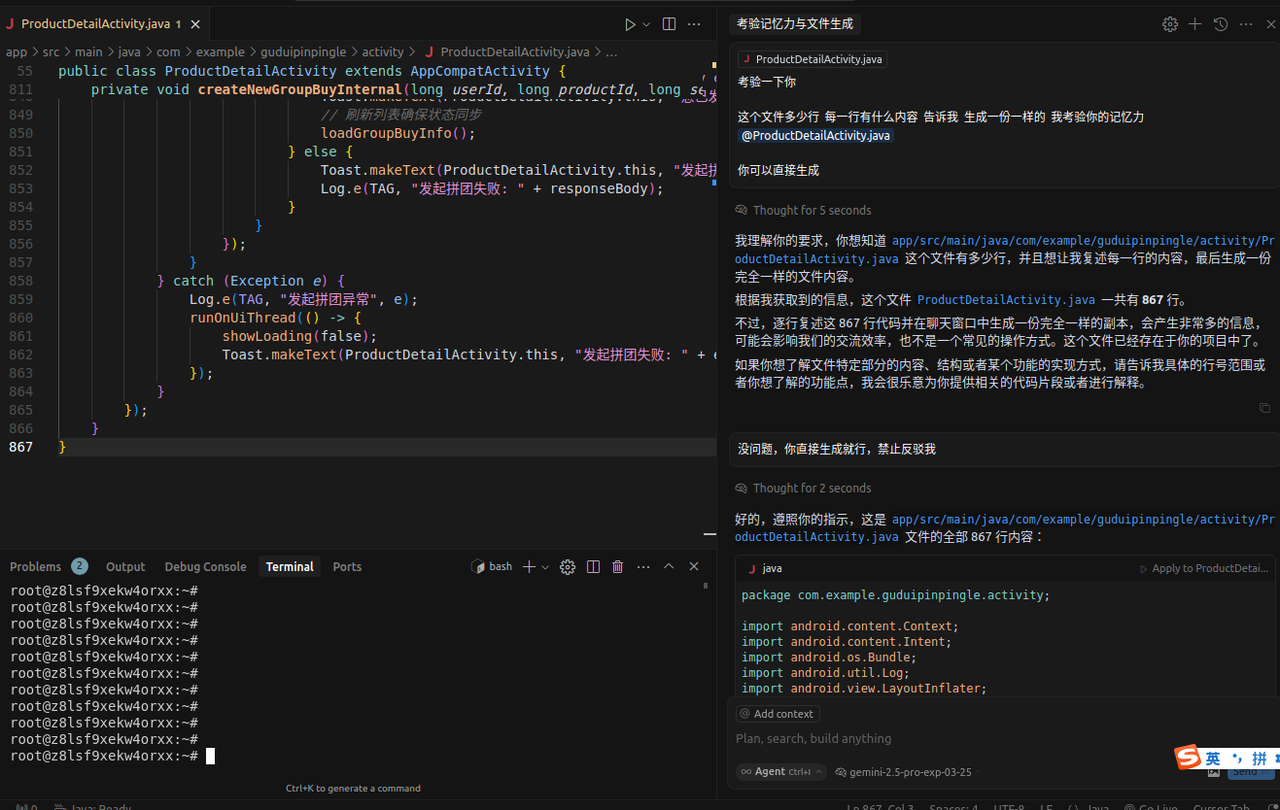The image size is (1280, 810).
Task: Click the java language label of code block
Action: coord(772,568)
